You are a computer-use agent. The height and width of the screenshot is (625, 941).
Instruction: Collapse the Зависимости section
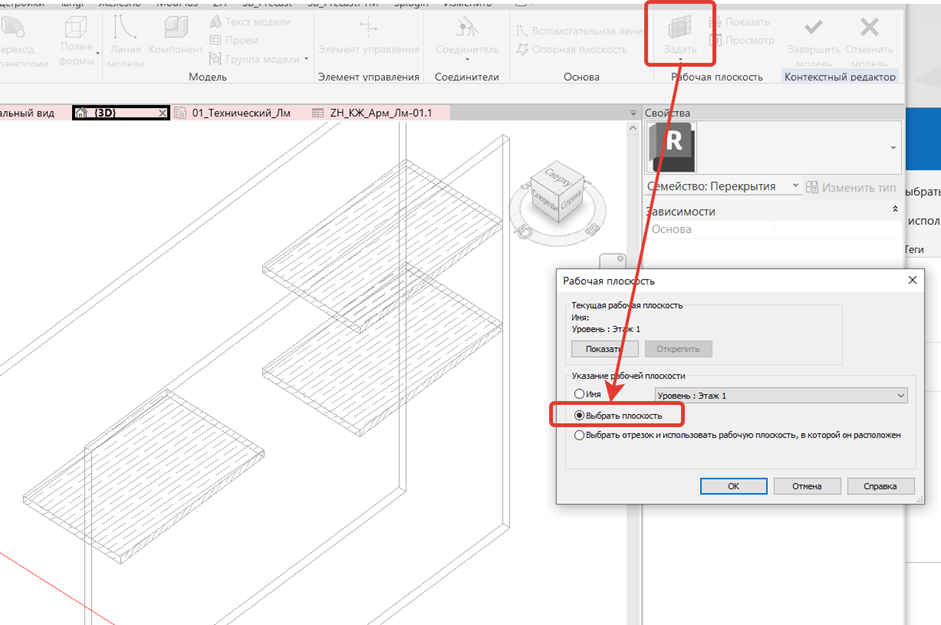pyautogui.click(x=895, y=209)
